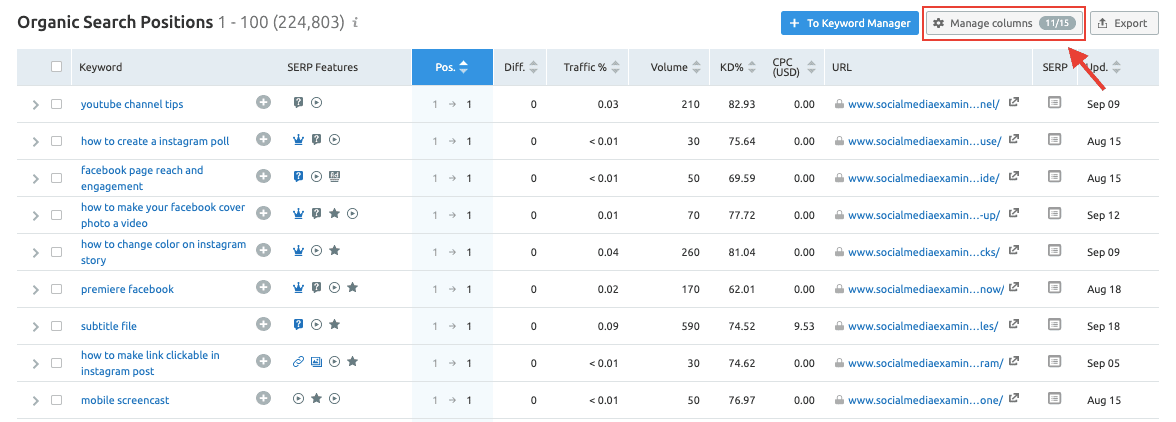The height and width of the screenshot is (422, 1176).
Task: Toggle the select-all checkbox in table header
Action: [x=57, y=67]
